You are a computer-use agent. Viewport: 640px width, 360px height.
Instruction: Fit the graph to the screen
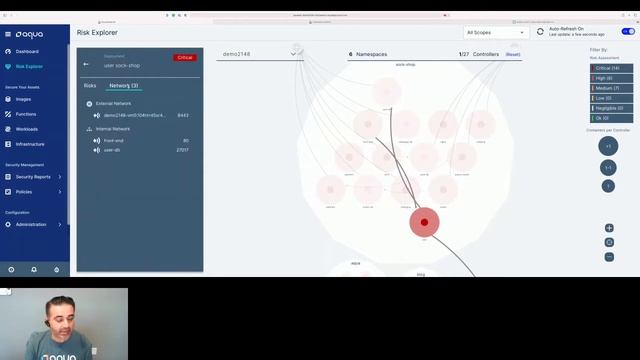pos(609,242)
